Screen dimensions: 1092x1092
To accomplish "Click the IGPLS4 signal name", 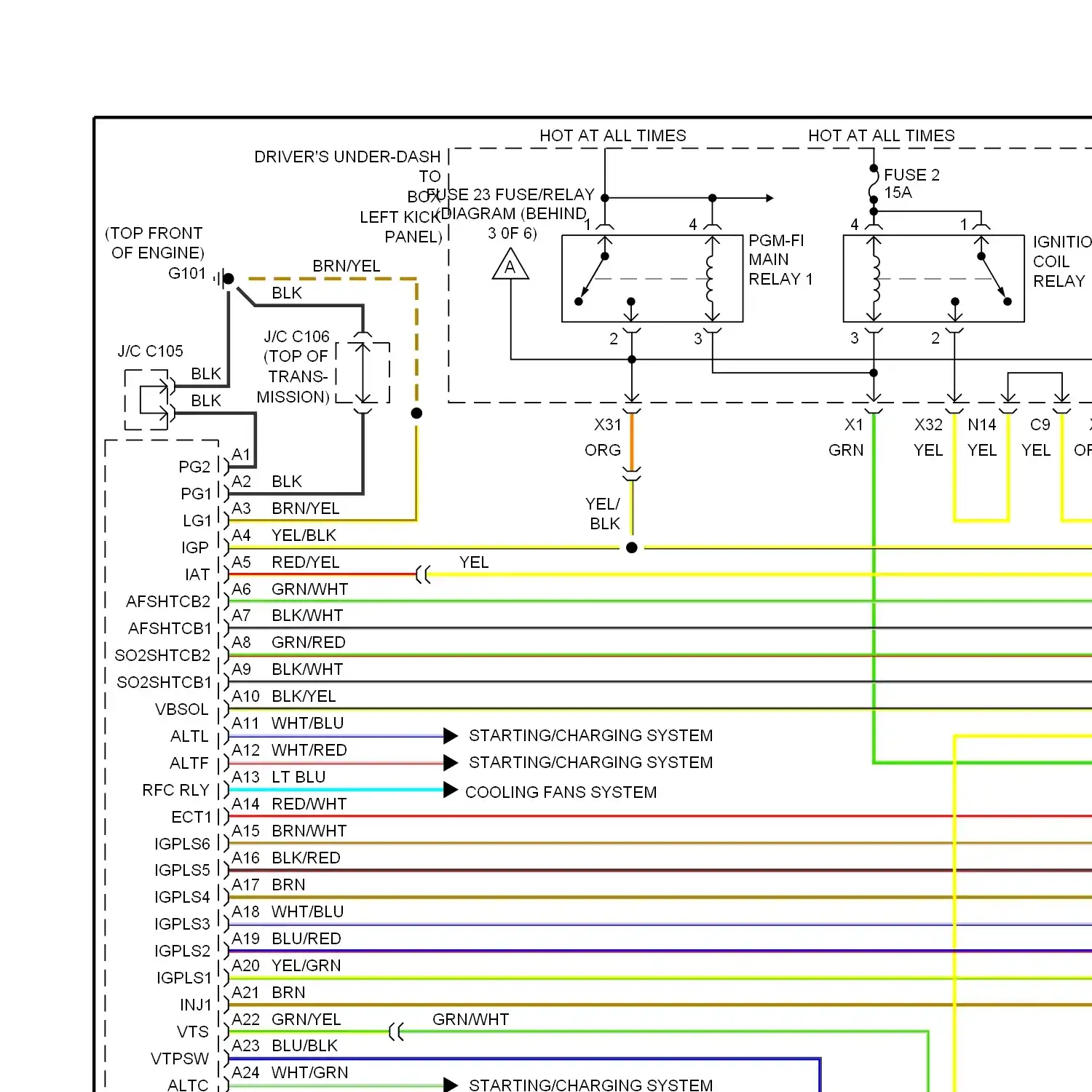I will pyautogui.click(x=182, y=897).
